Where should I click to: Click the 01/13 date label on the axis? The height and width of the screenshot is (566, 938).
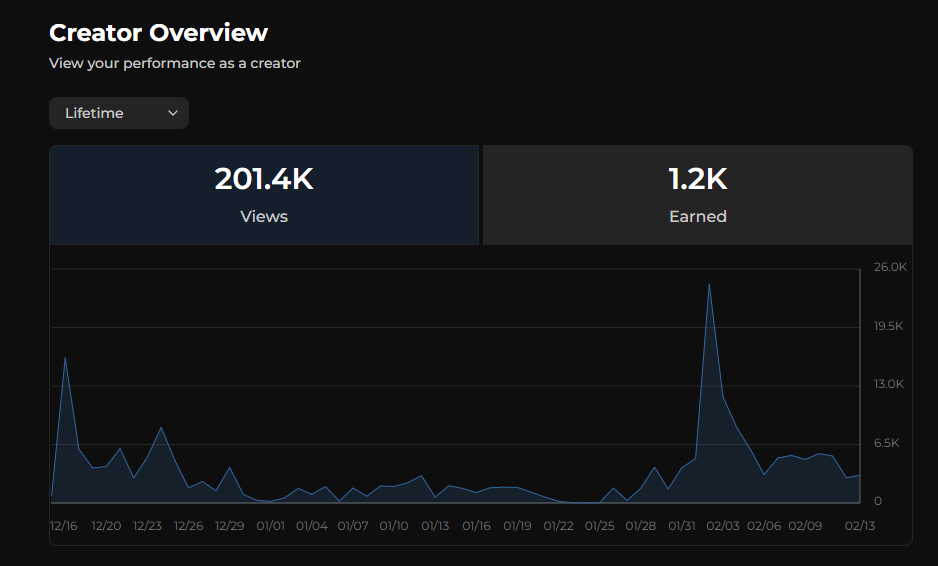435,526
